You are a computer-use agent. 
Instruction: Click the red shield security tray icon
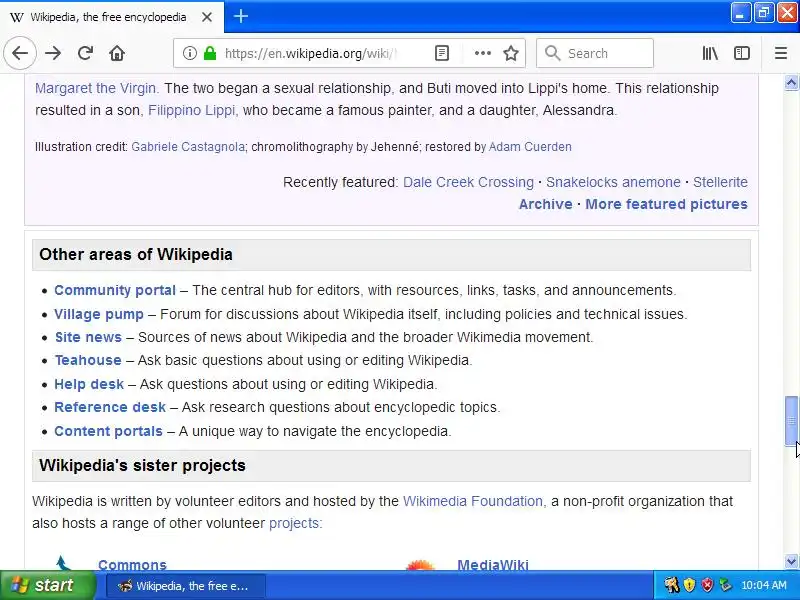707,585
